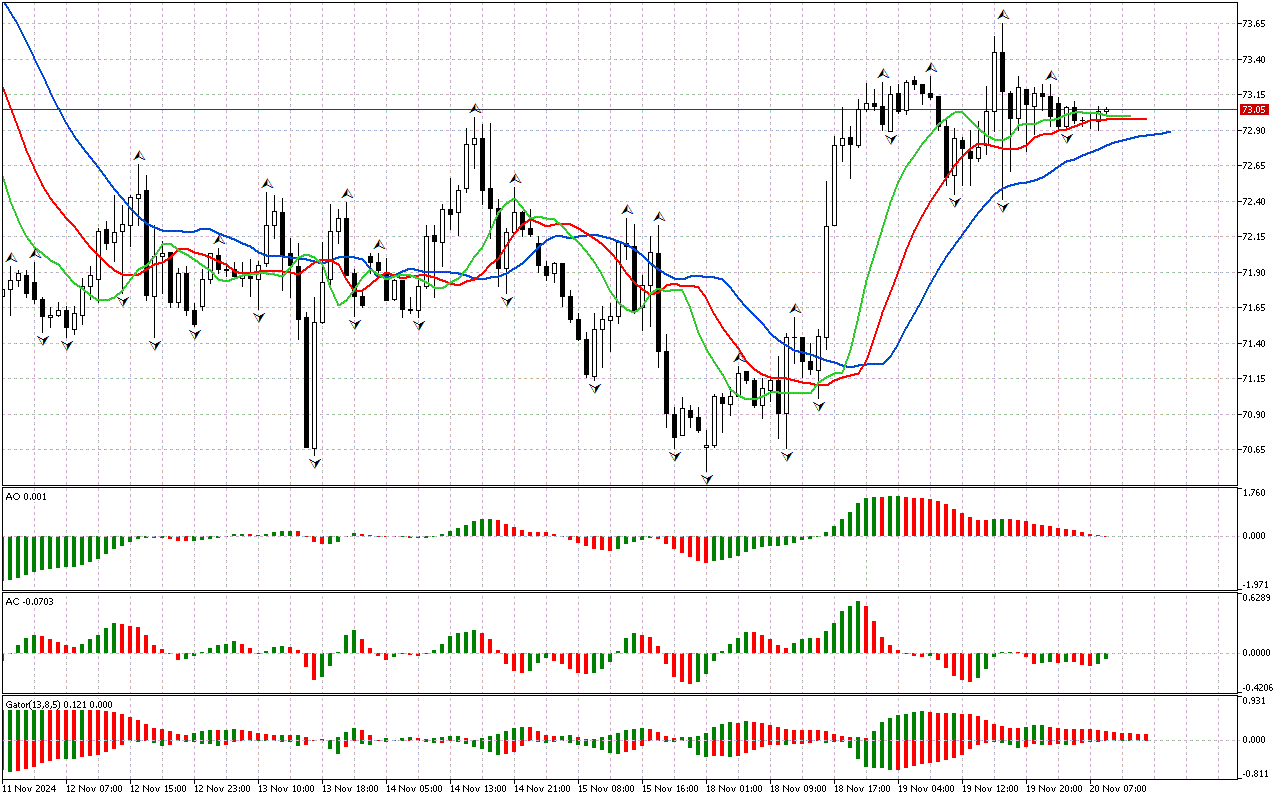
Task: Click the 14 Nov 21:00 time label
Action: point(542,788)
